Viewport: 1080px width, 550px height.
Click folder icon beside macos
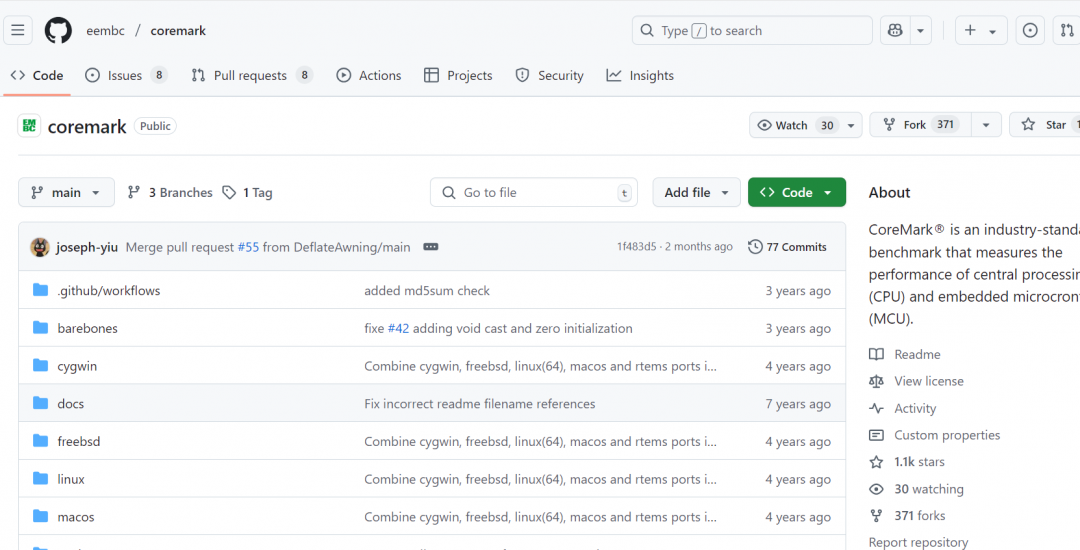[41, 516]
